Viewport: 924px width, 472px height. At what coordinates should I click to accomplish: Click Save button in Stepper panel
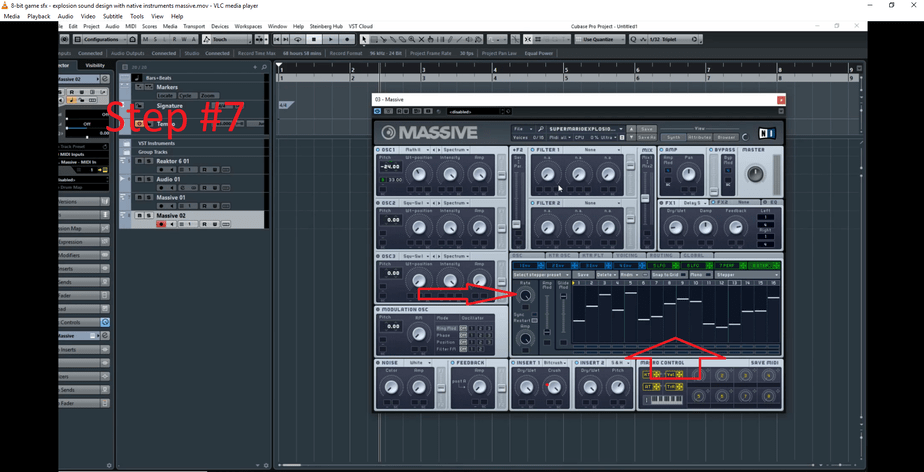pyautogui.click(x=583, y=275)
